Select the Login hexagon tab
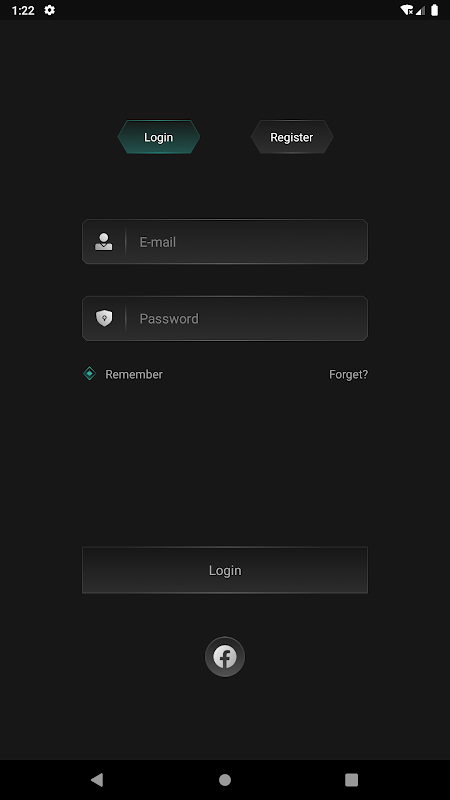 (x=159, y=137)
